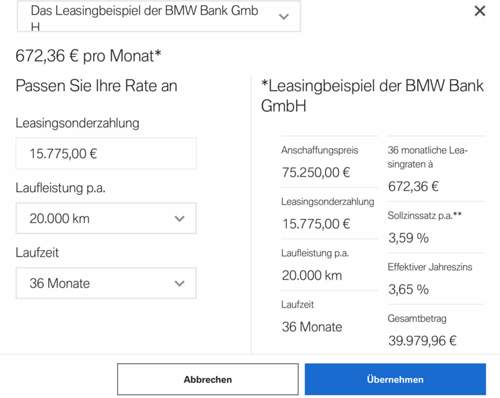This screenshot has width=500, height=398.
Task: Click the Leasingsonderzahlung value in summary table
Action: click(316, 224)
